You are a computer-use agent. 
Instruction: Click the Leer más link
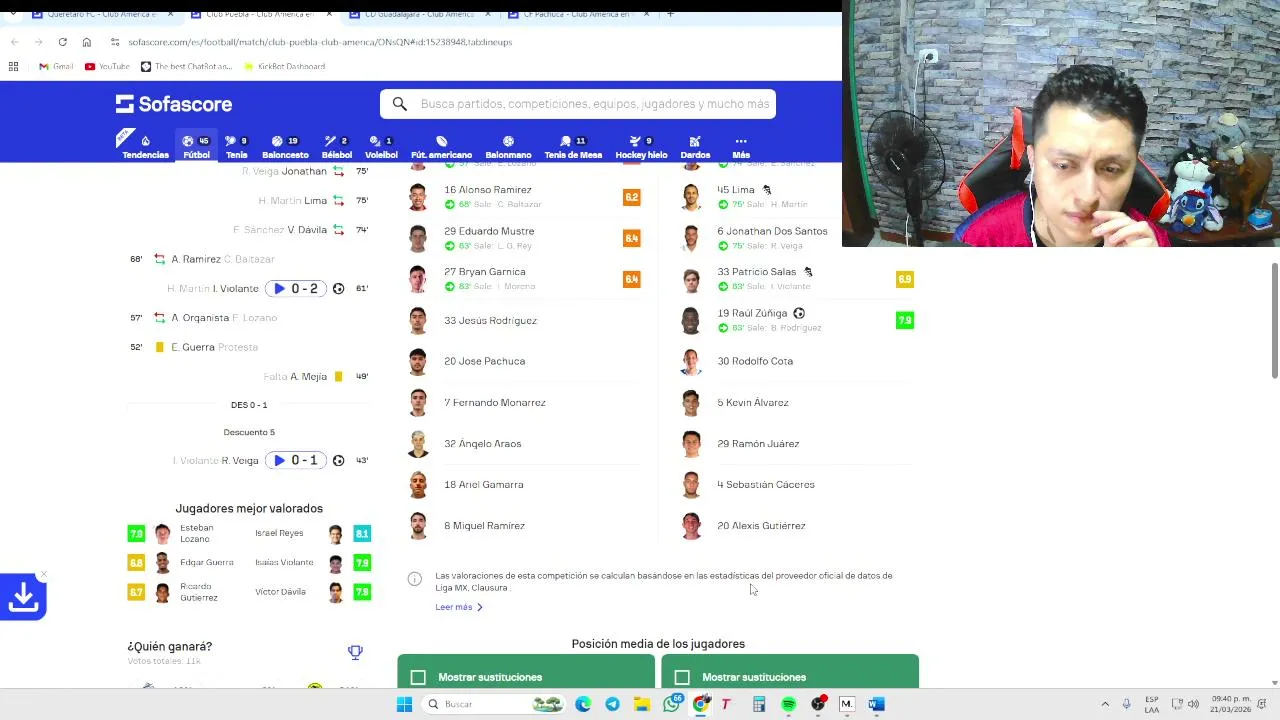point(454,607)
